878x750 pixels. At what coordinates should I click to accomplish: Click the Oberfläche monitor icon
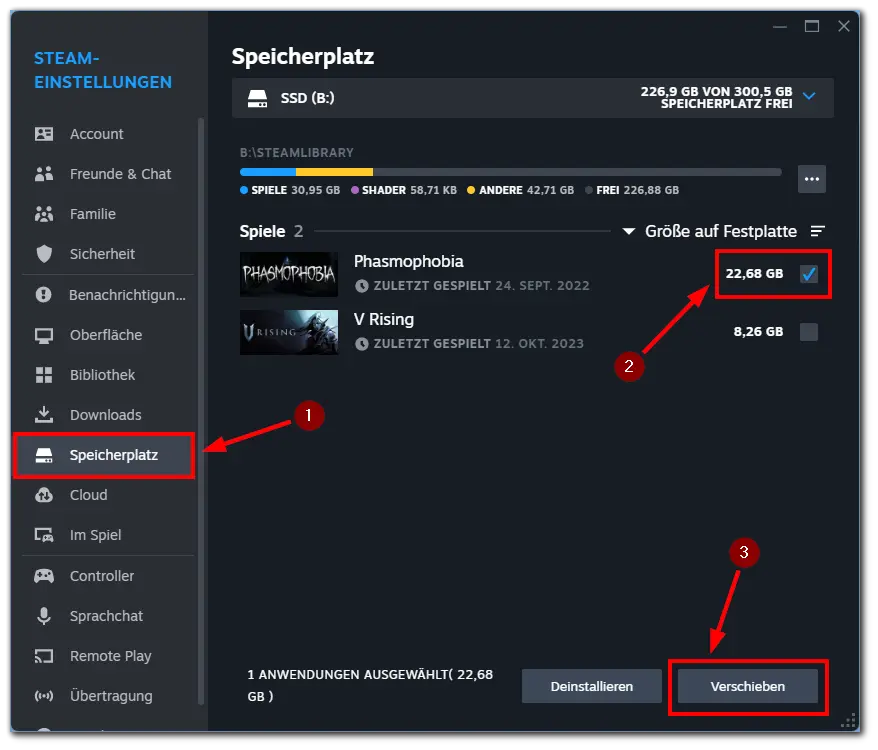(44, 336)
